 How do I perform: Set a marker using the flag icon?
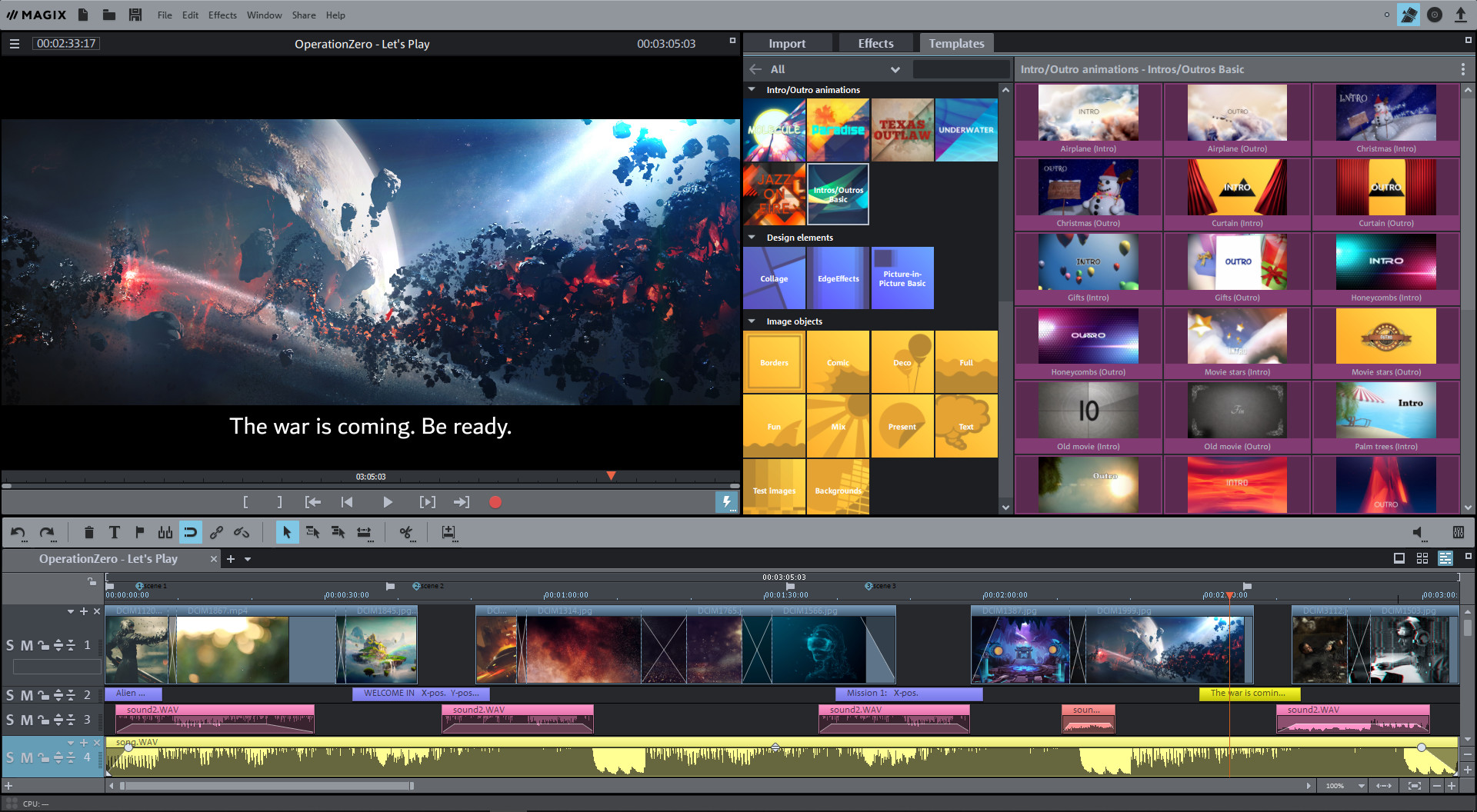tap(139, 532)
